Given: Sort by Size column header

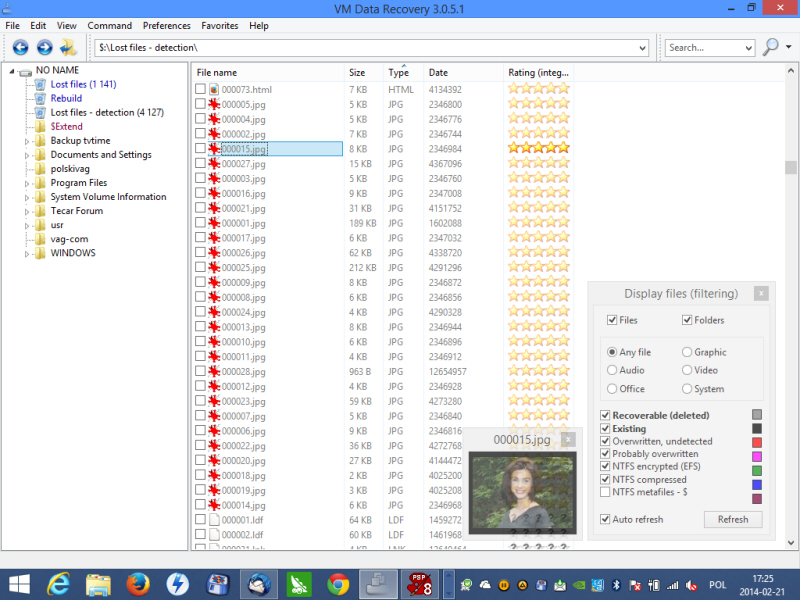Looking at the screenshot, I should click(364, 72).
